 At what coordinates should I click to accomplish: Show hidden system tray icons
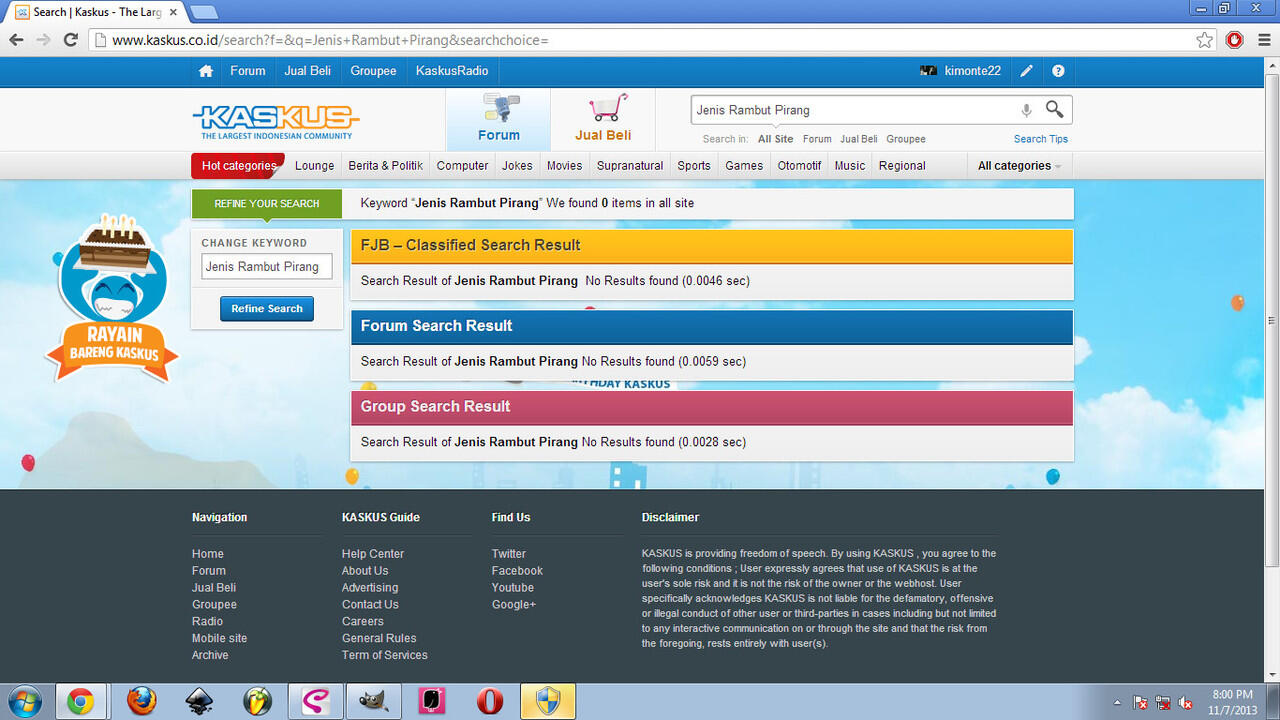1117,702
